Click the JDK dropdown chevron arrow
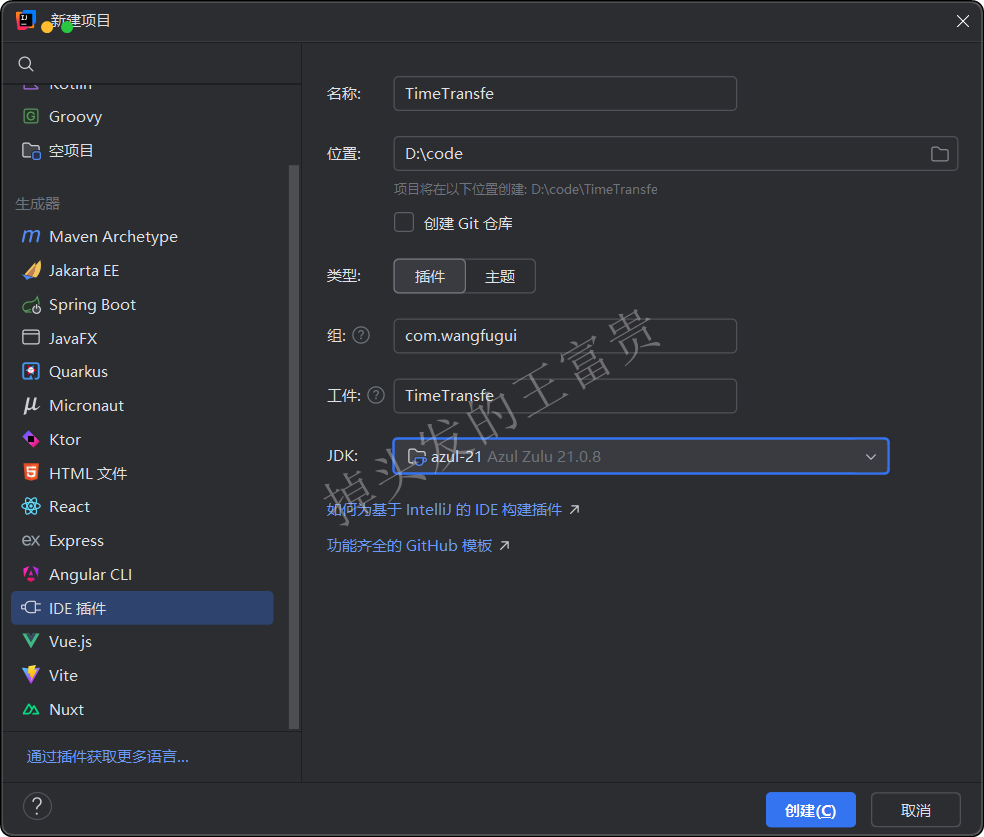The width and height of the screenshot is (984, 837). coord(870,457)
